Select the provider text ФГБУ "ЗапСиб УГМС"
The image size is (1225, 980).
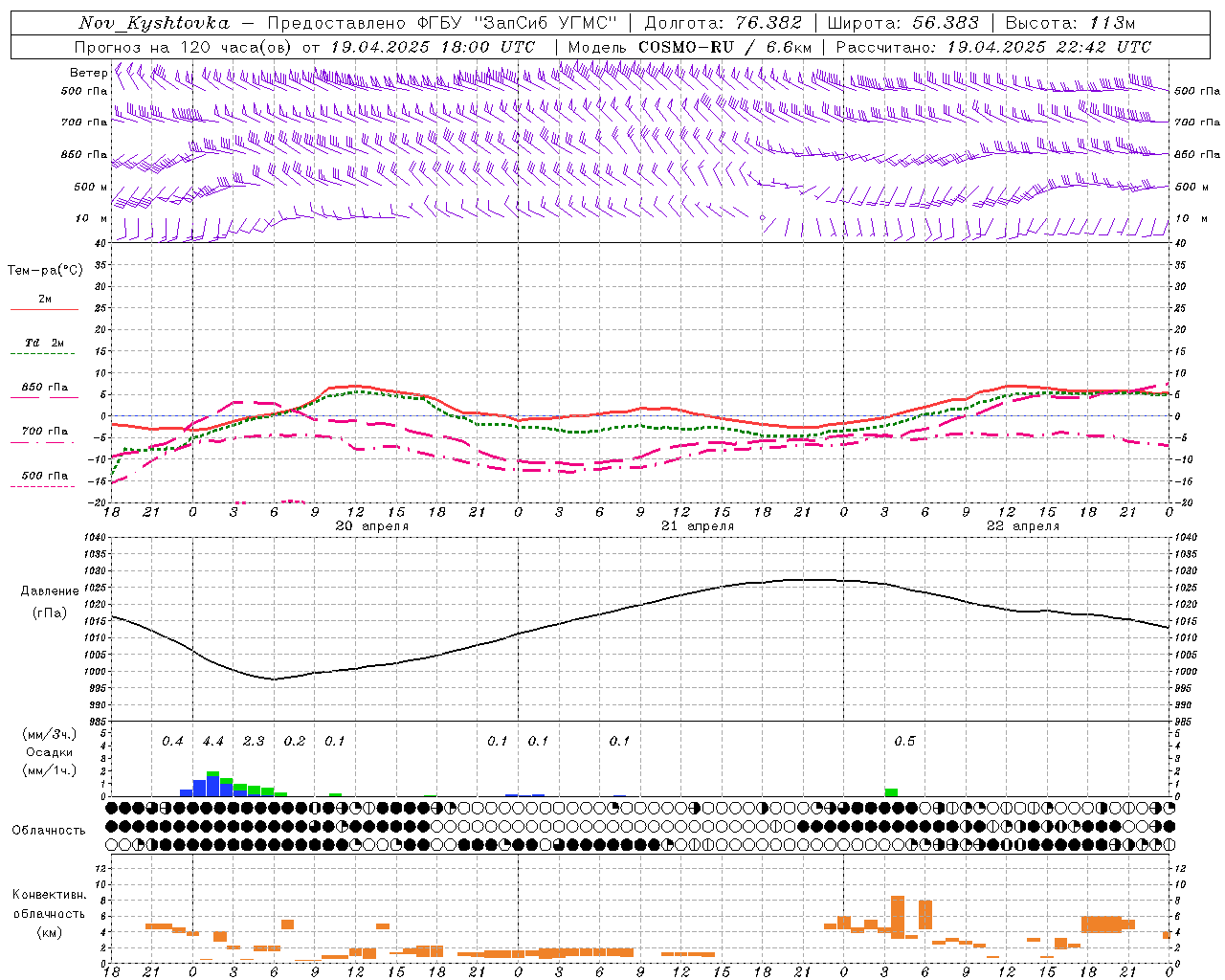coord(517,23)
